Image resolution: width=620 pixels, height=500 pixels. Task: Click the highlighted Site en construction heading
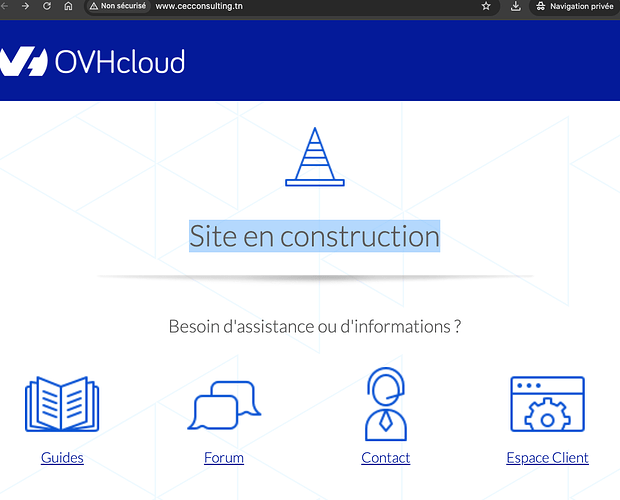pyautogui.click(x=314, y=236)
